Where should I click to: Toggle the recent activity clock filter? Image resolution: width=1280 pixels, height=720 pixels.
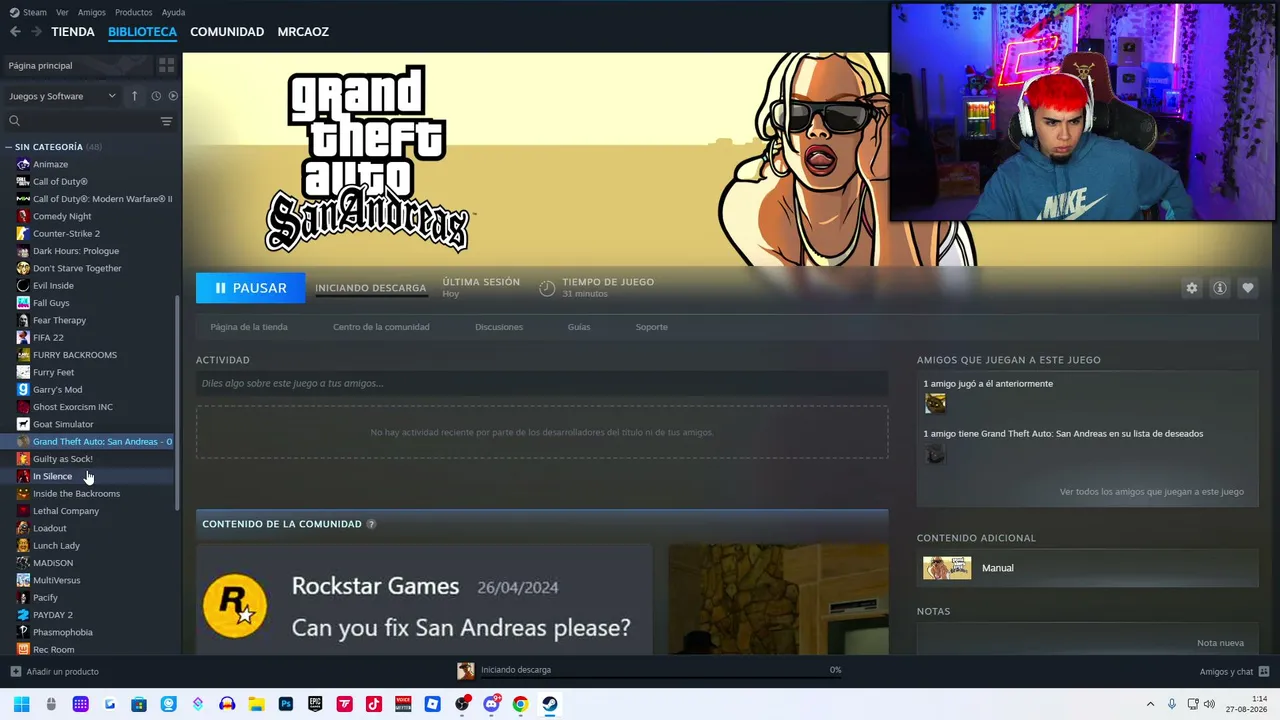(x=156, y=96)
